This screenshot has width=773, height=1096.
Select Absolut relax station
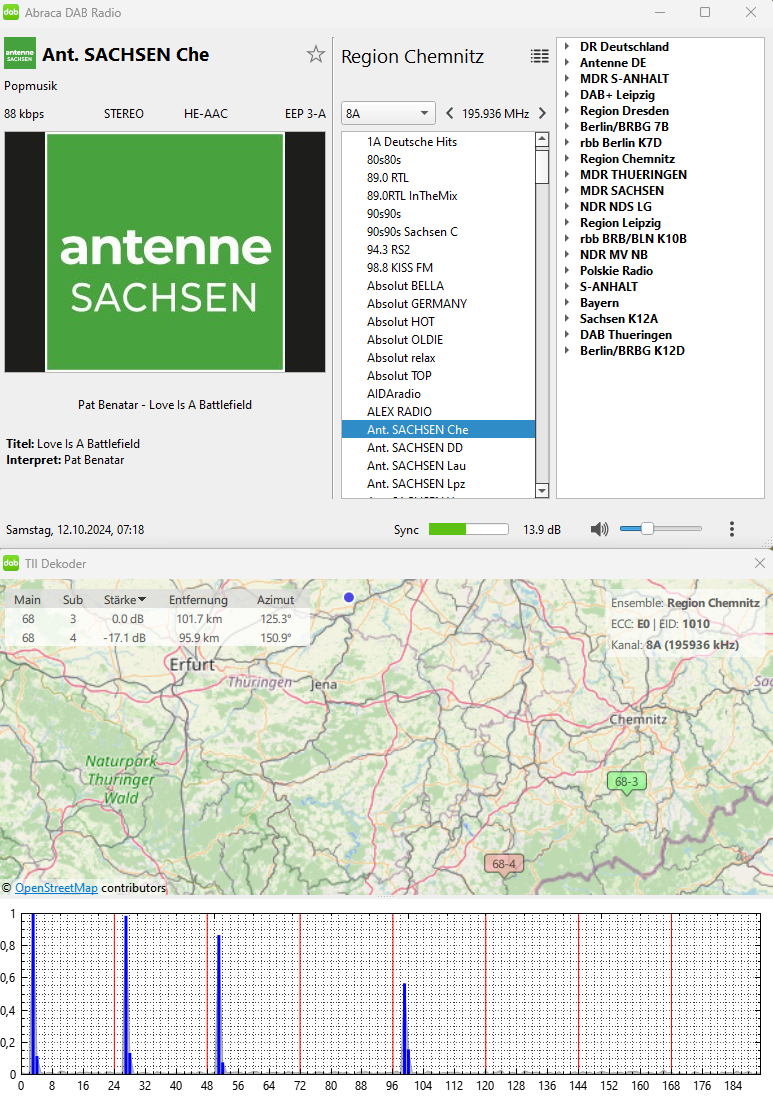tap(438, 358)
